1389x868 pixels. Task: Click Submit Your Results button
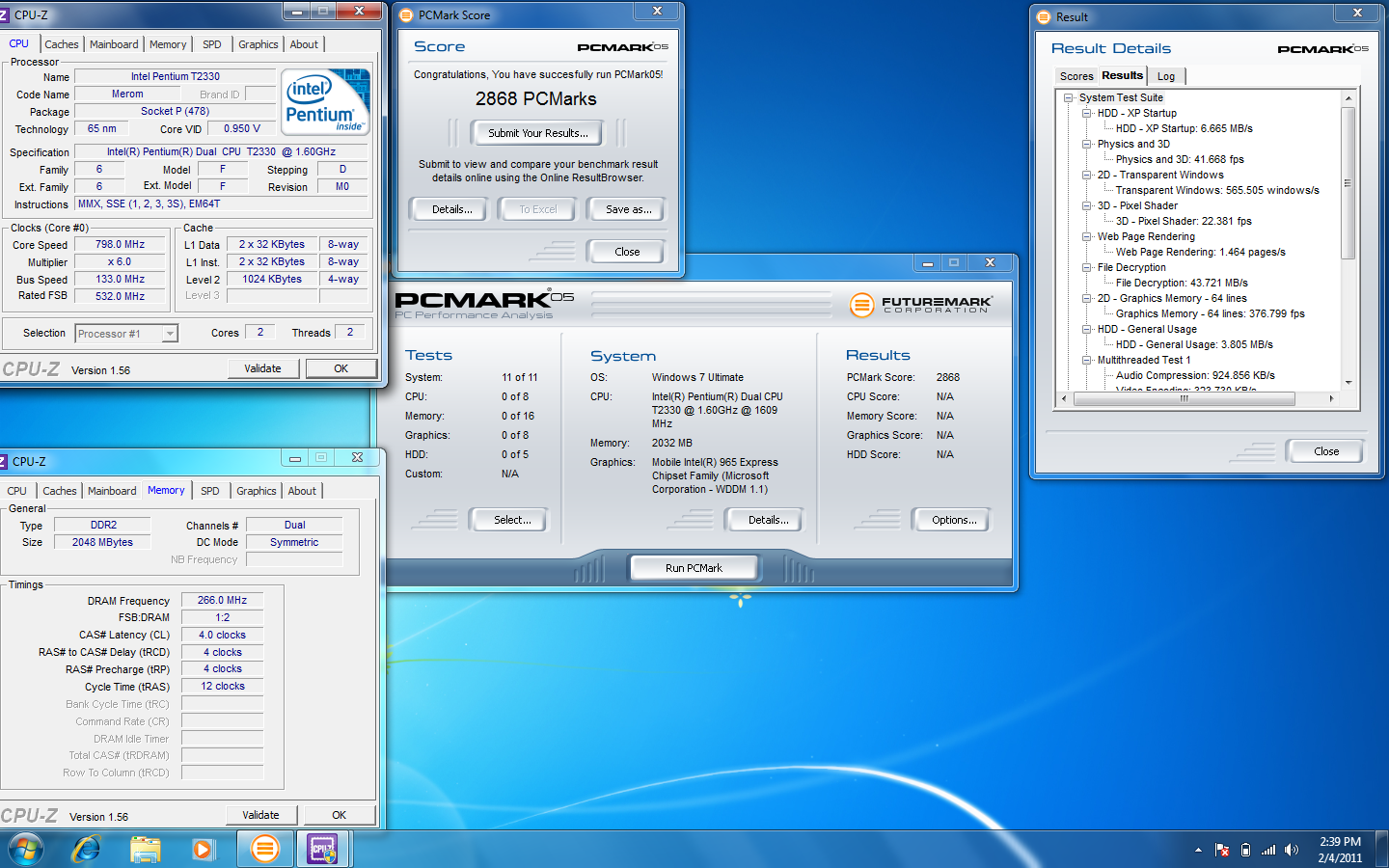tap(537, 133)
